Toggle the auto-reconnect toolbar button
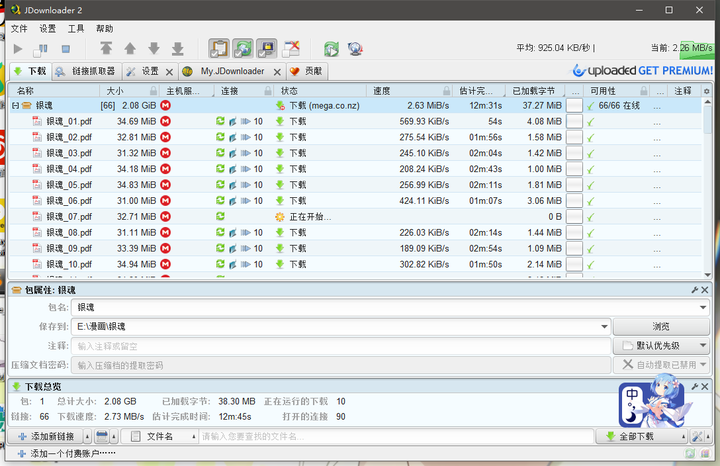 tap(243, 48)
